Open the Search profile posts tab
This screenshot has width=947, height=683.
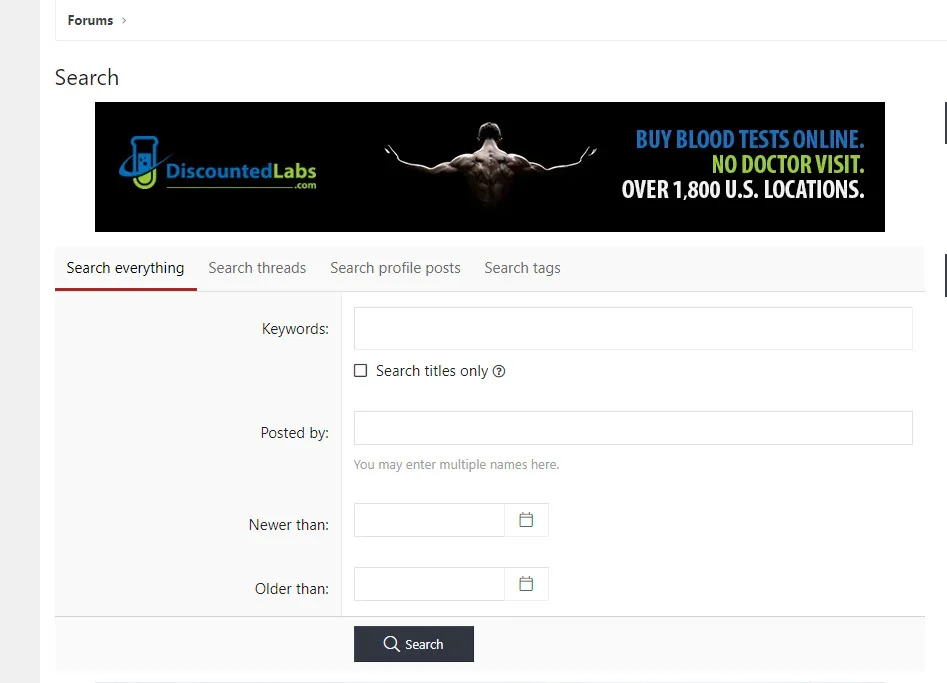coord(395,268)
